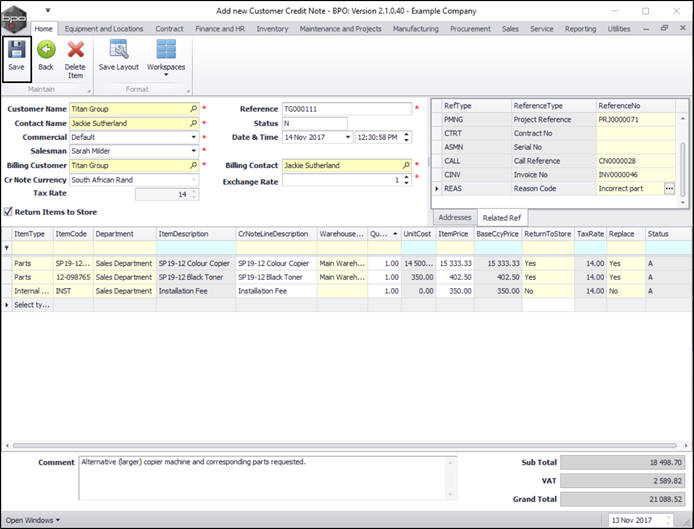Open Billing Customer lookup magnifier
The height and width of the screenshot is (529, 694).
click(193, 165)
